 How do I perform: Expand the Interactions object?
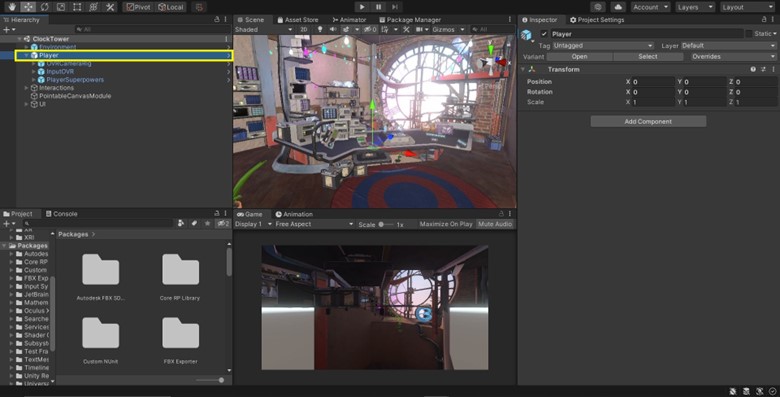click(x=26, y=88)
